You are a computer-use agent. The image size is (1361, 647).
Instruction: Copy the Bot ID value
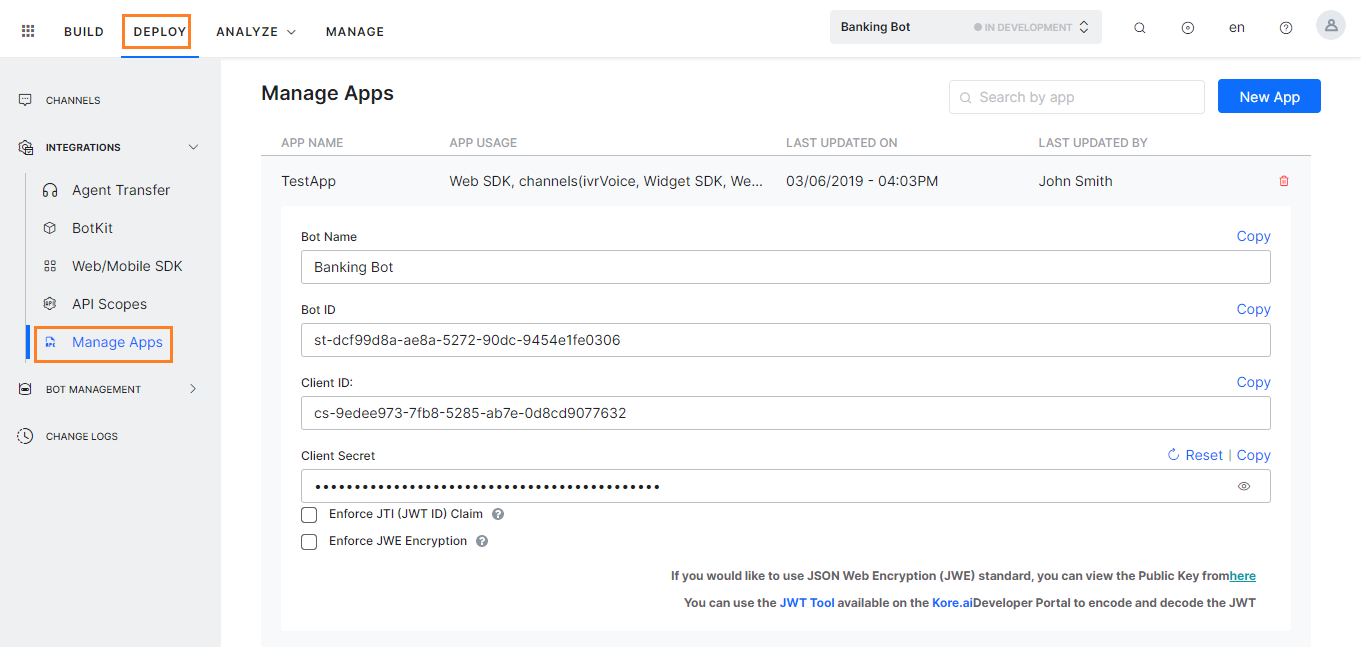click(1253, 309)
